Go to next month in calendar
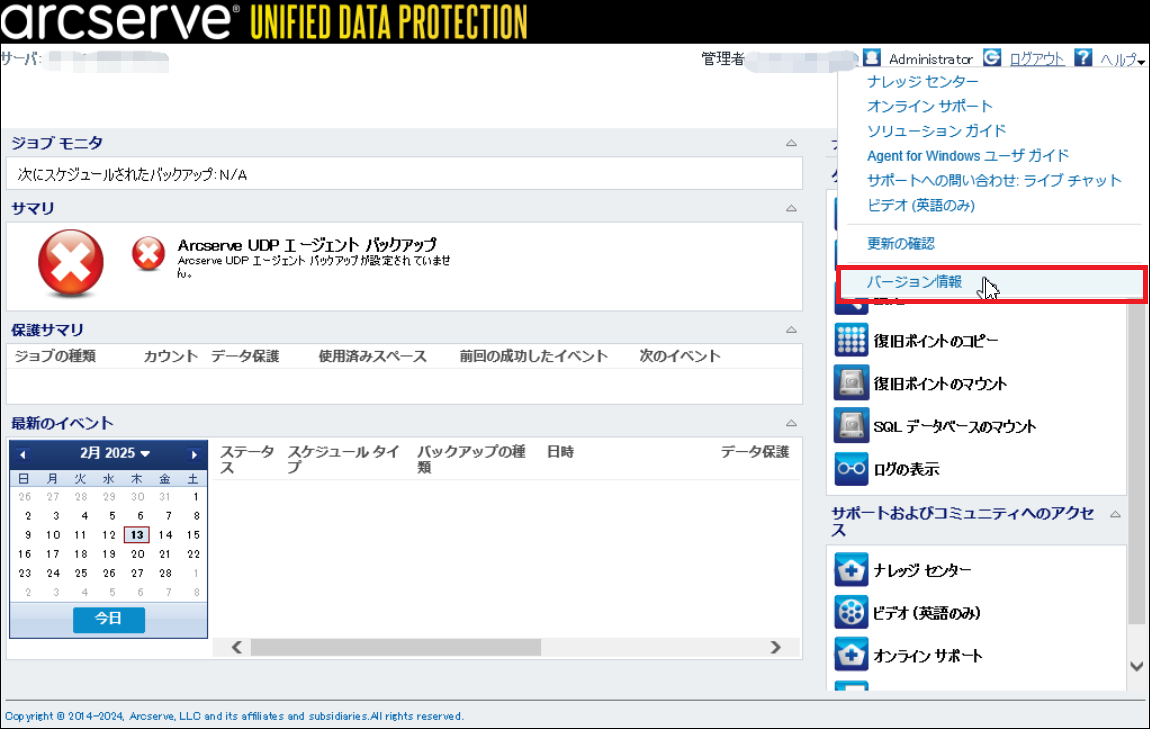The height and width of the screenshot is (729, 1150). coord(194,455)
